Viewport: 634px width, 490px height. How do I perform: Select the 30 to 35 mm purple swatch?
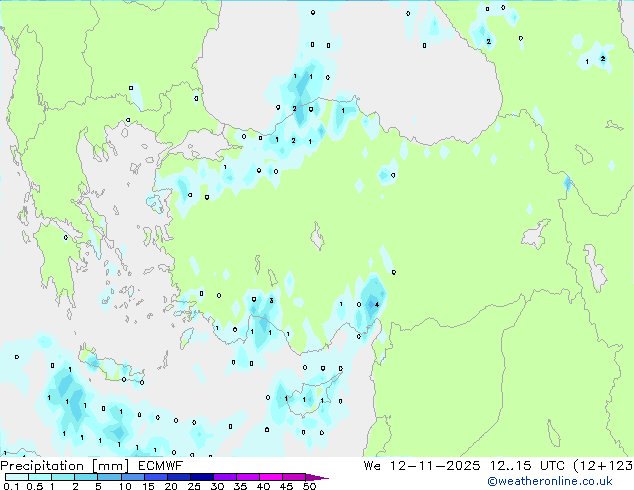click(x=224, y=477)
